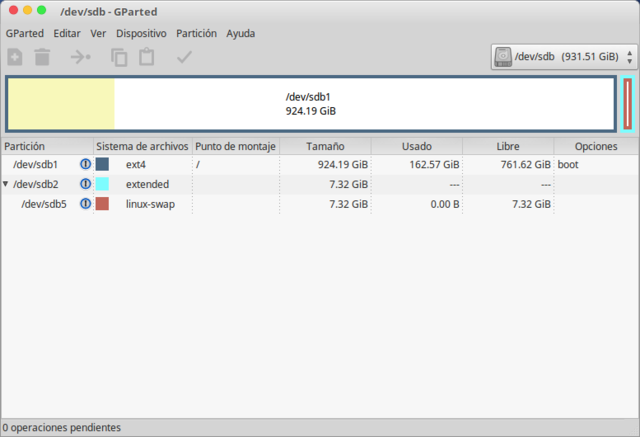Click the info icon beside /dev/sdb1

click(85, 164)
